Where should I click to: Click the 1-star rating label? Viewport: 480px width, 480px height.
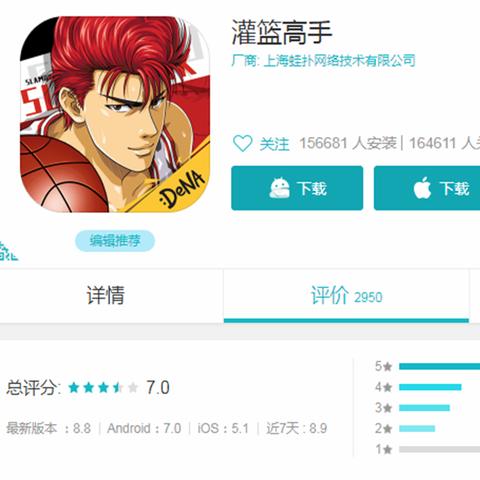384,449
